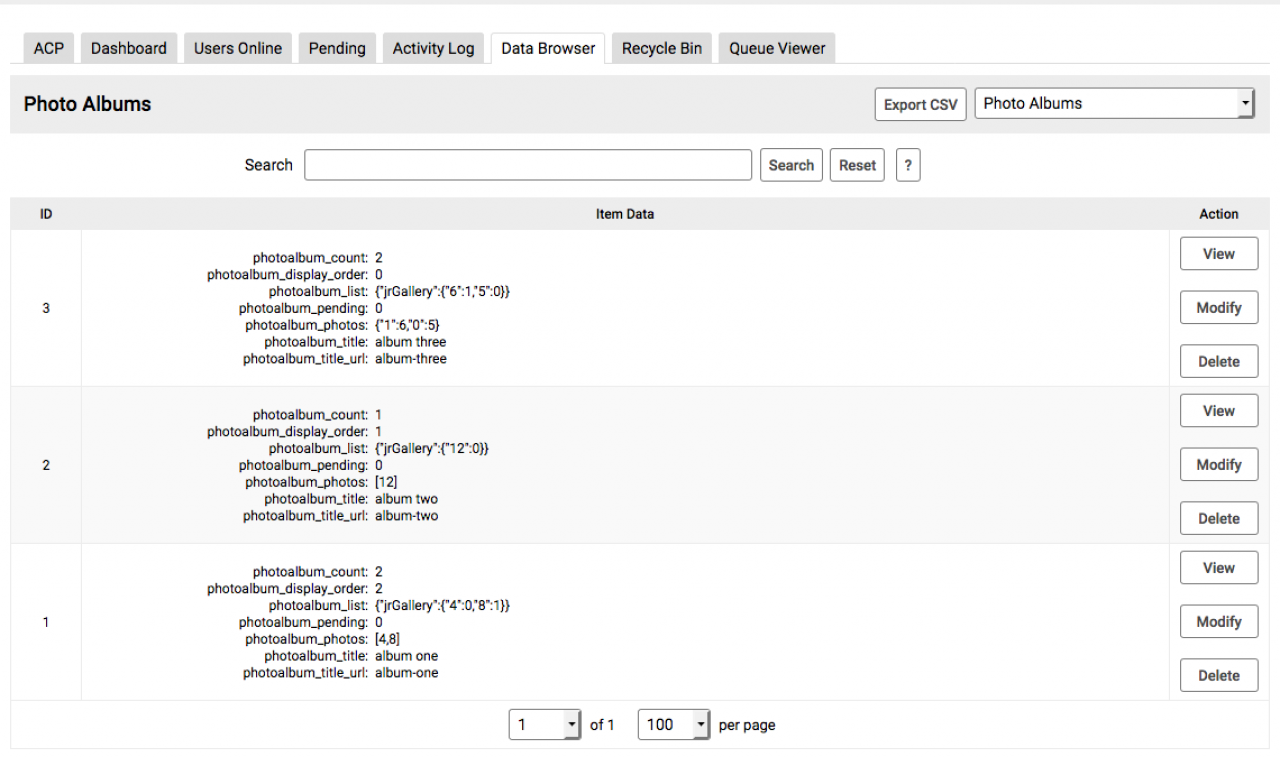Open the 100 per page dropdown
This screenshot has height=757, width=1280.
point(673,725)
